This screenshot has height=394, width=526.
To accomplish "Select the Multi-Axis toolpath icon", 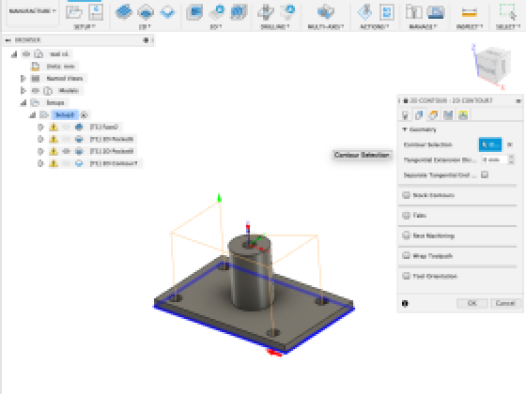I will coord(325,12).
